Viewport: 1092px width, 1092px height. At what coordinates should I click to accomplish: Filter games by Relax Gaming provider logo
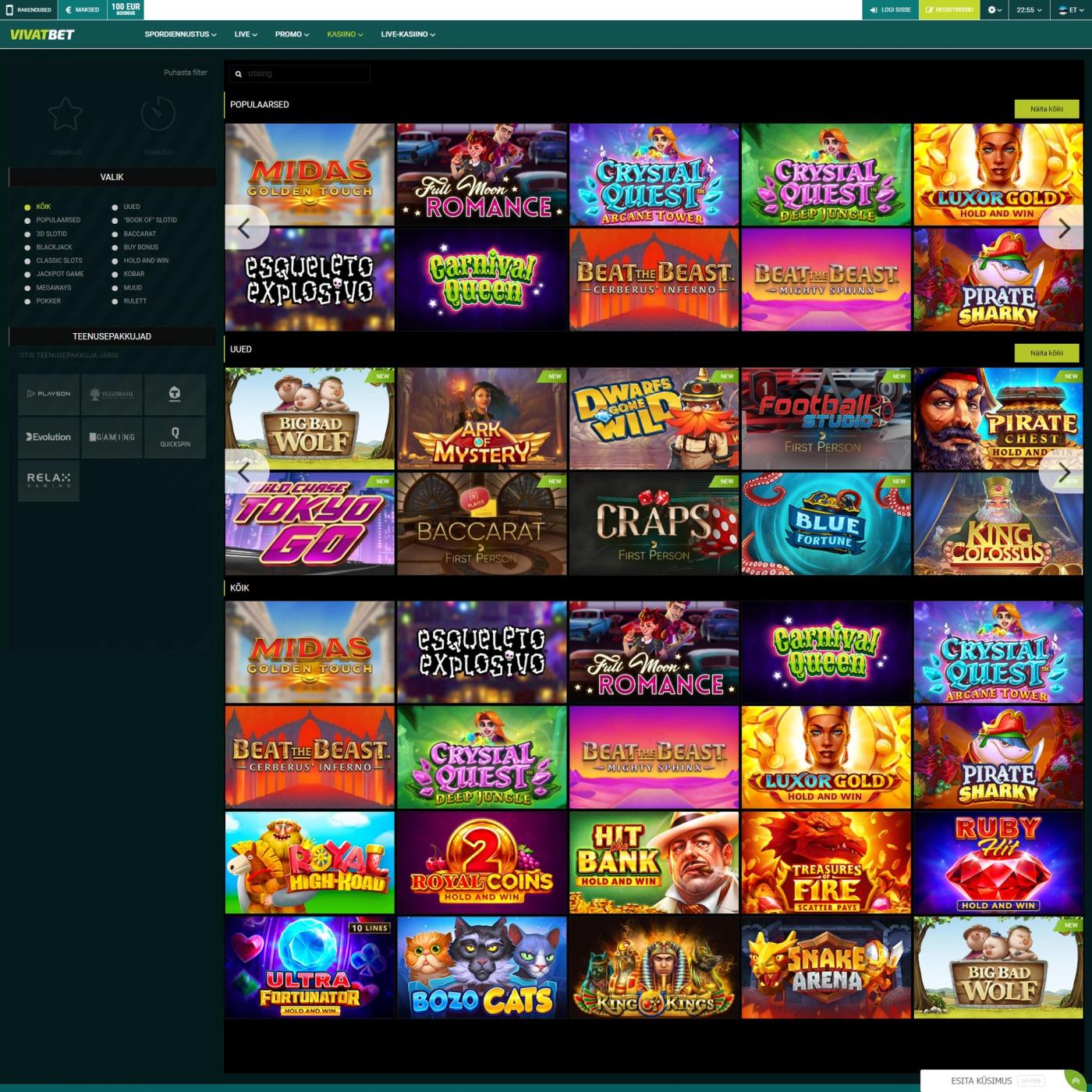tap(49, 480)
